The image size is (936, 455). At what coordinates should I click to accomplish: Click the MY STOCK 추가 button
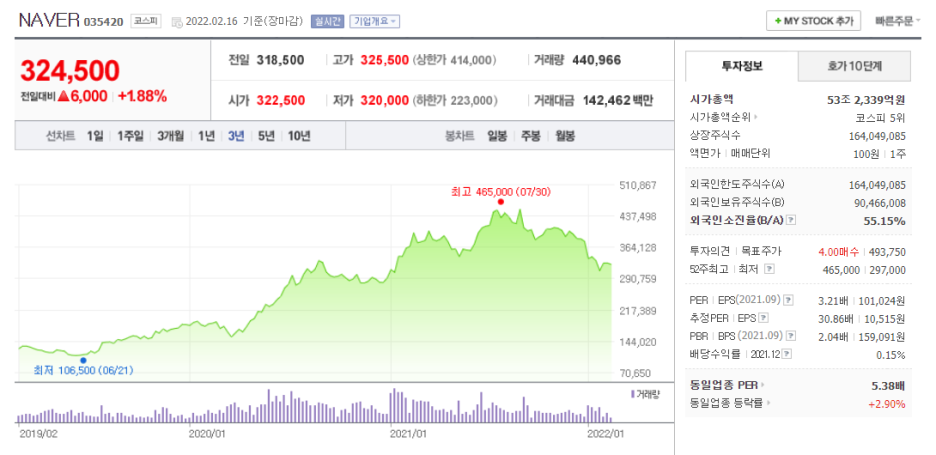[x=813, y=20]
